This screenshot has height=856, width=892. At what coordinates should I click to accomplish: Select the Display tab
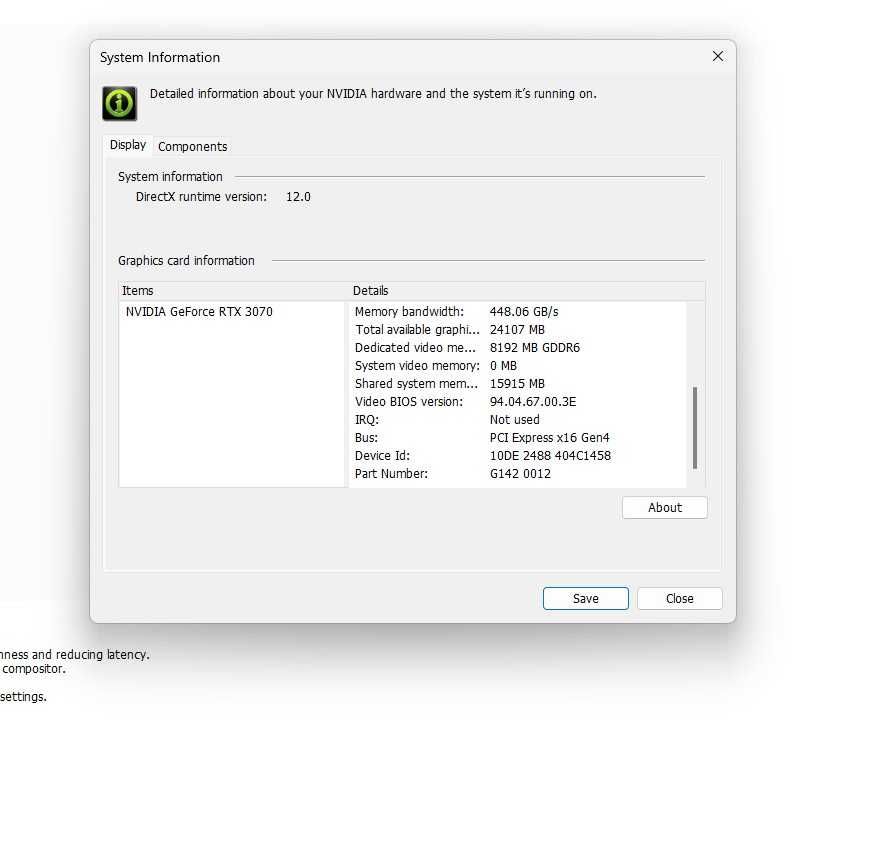coord(128,145)
